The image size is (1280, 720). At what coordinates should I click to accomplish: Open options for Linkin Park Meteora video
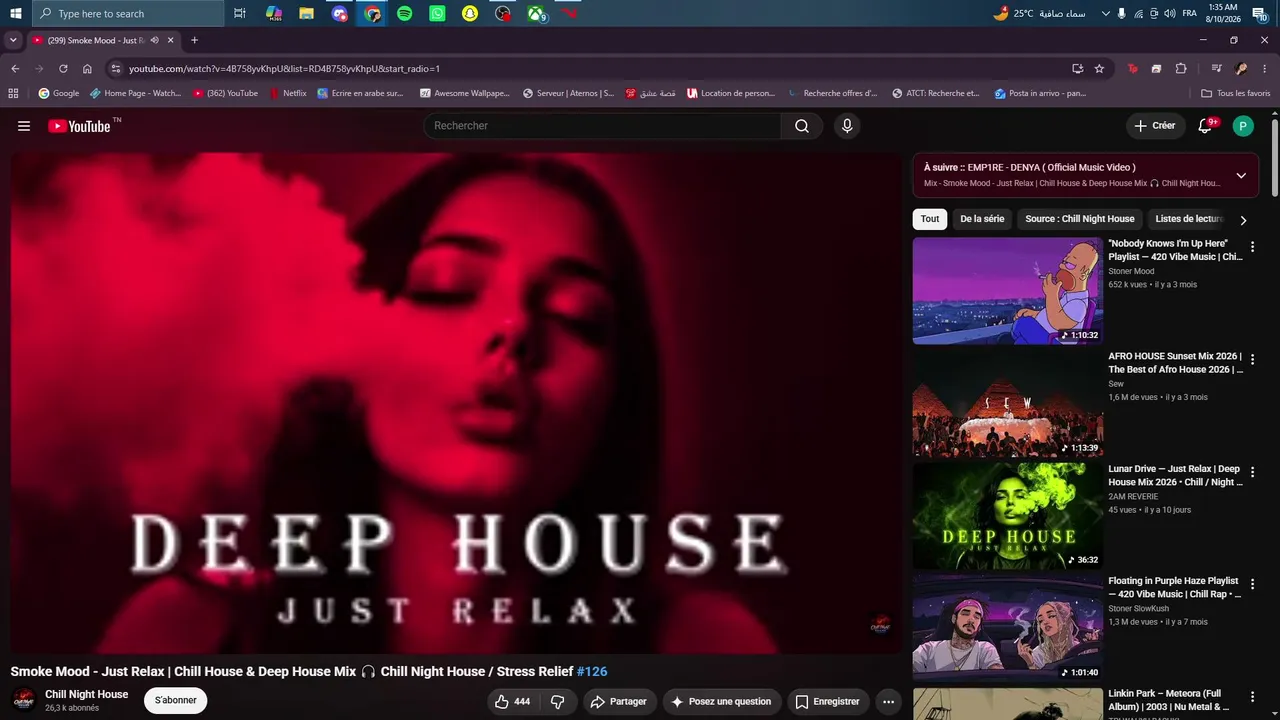(1252, 697)
